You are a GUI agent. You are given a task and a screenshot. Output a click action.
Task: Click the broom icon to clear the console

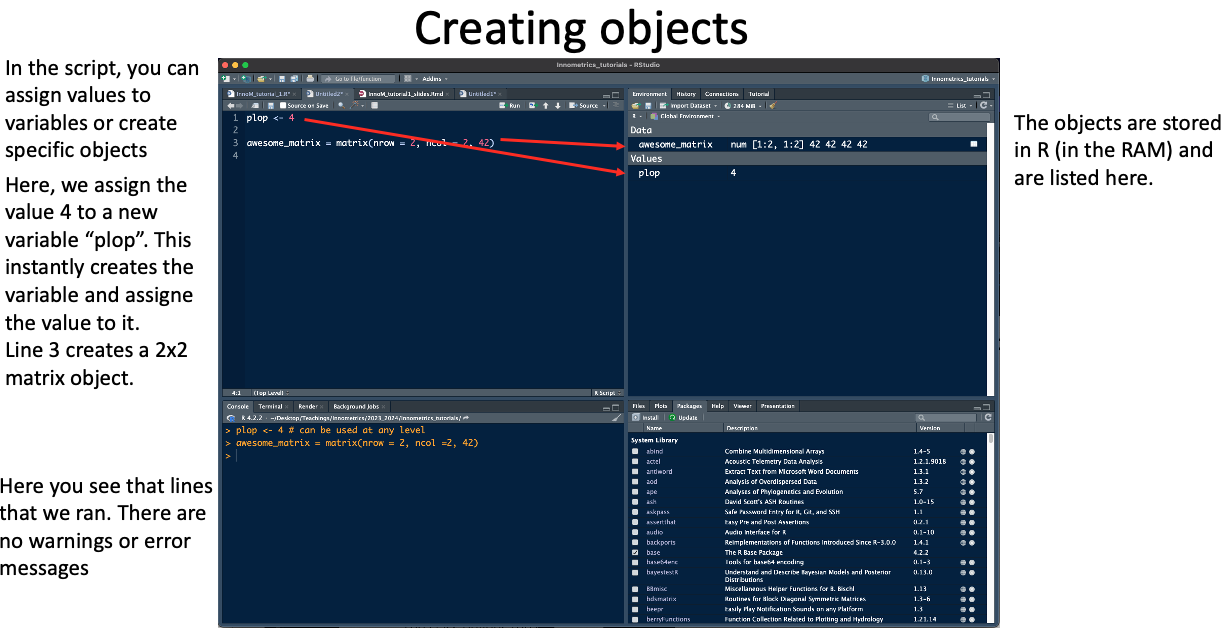[614, 417]
